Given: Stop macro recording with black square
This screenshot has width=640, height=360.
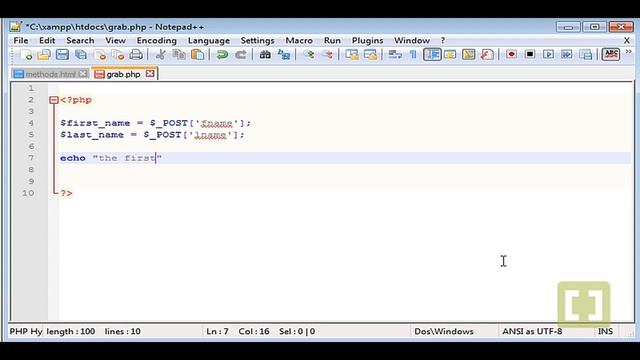Looking at the screenshot, I should pyautogui.click(x=530, y=55).
